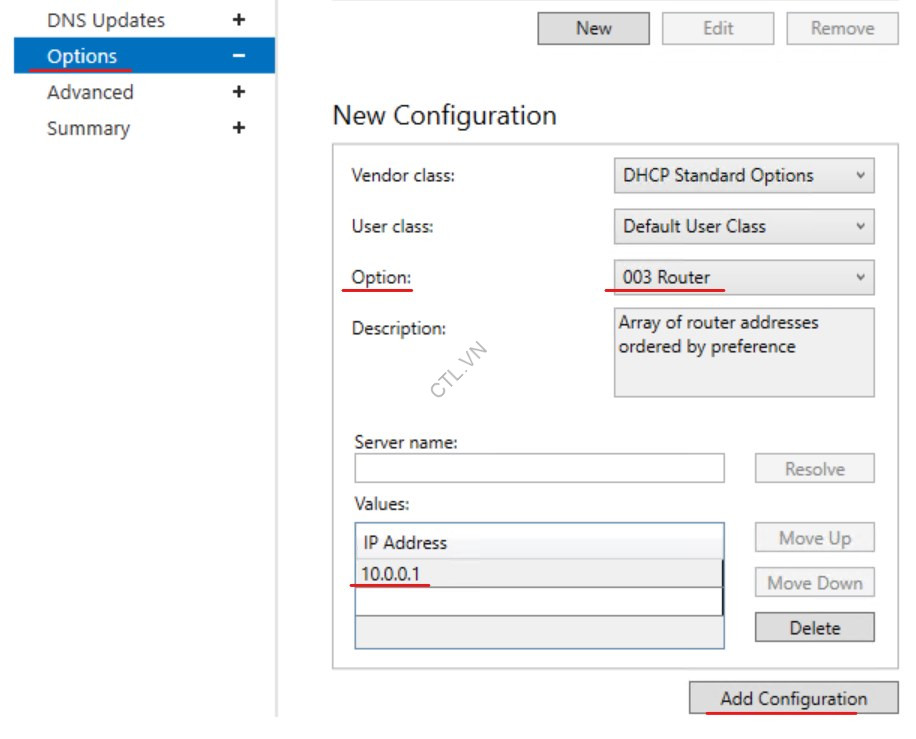The width and height of the screenshot is (916, 739).
Task: Click the Move Down button
Action: pos(815,582)
